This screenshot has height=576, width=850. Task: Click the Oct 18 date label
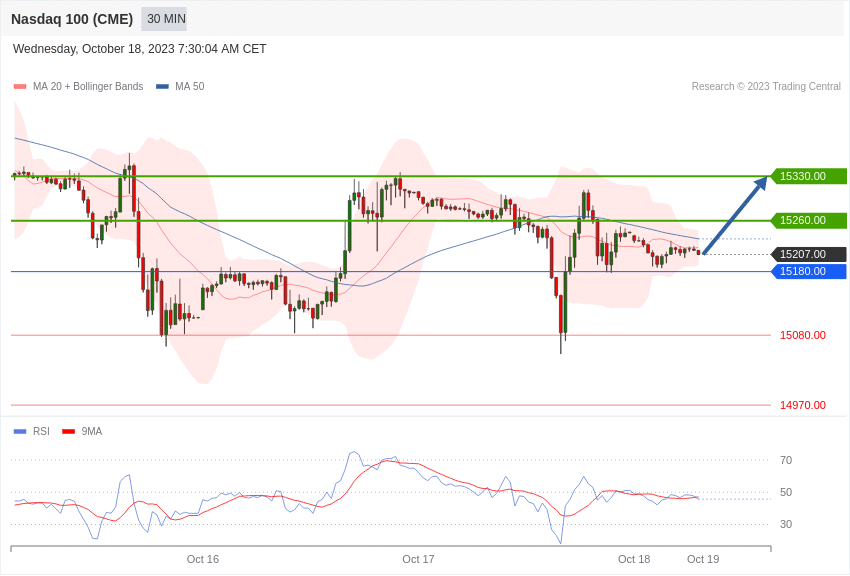tap(634, 559)
